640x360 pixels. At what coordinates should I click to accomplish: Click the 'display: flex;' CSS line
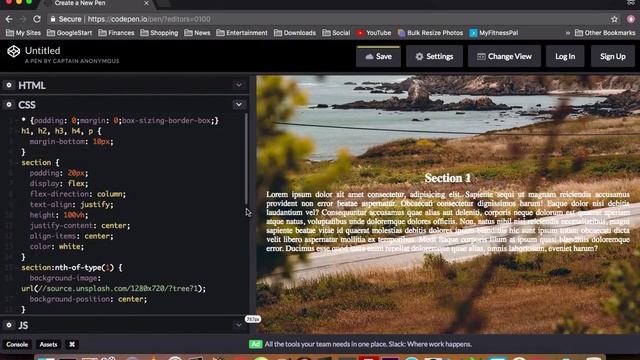59,183
